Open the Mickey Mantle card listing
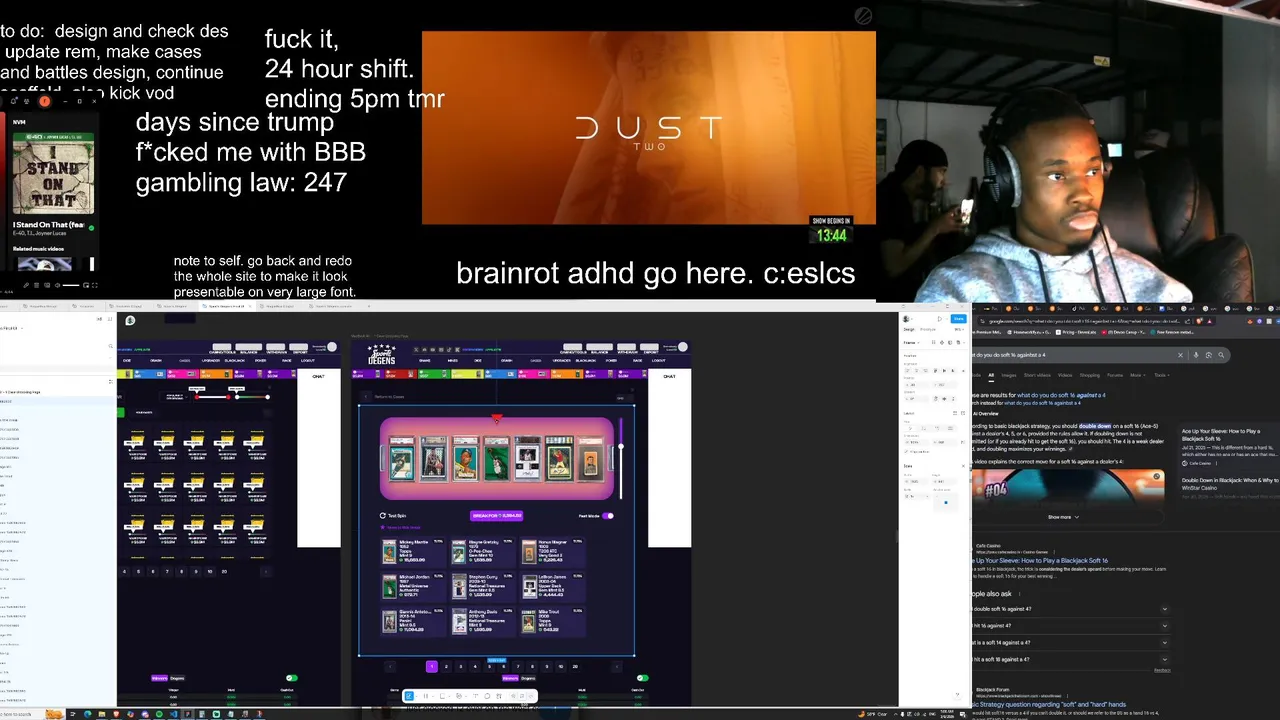The image size is (1280, 720). [x=413, y=552]
